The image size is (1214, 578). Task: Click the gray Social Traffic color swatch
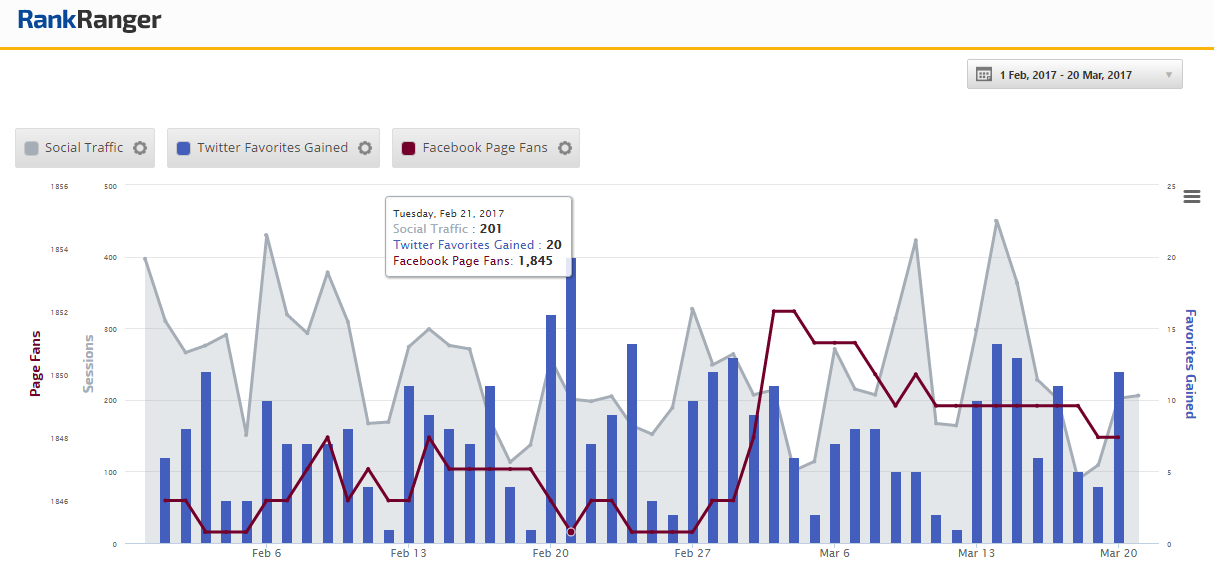[x=32, y=148]
